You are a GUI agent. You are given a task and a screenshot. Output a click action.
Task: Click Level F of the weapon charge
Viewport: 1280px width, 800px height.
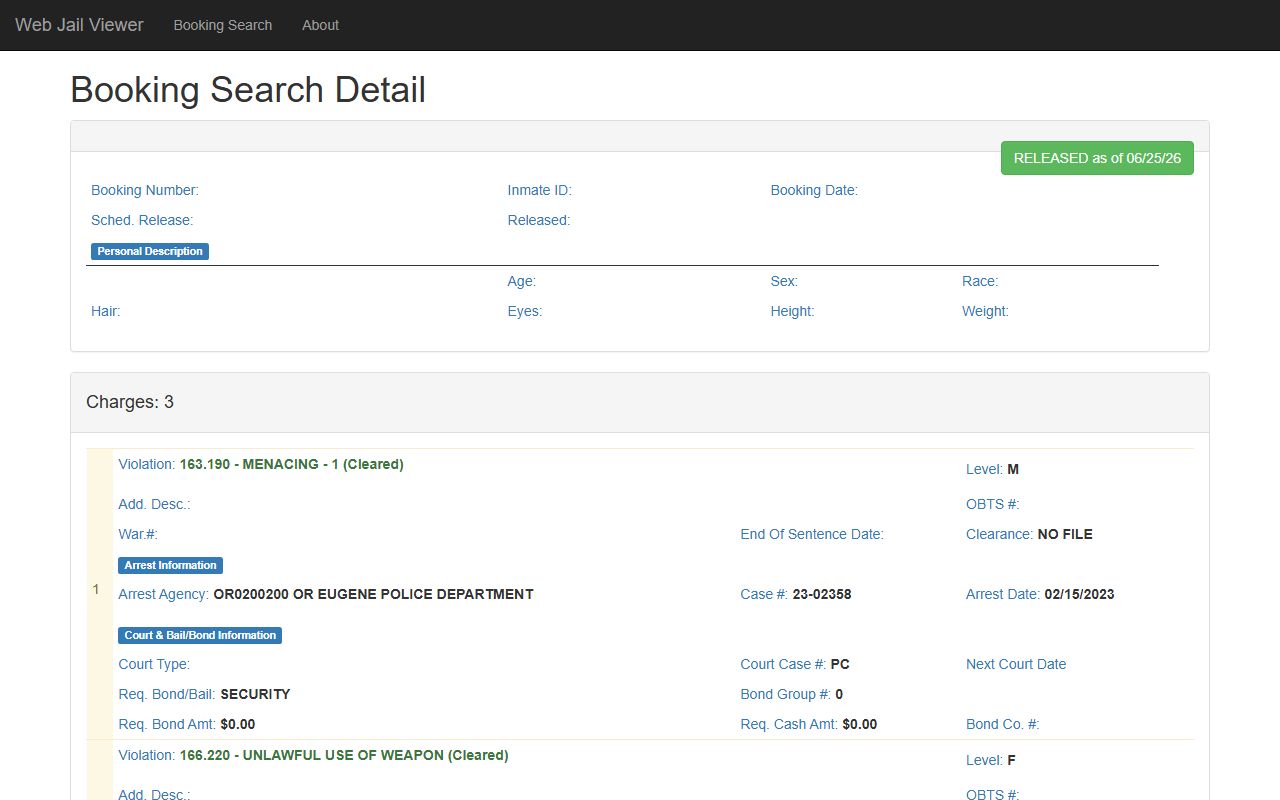point(1012,760)
